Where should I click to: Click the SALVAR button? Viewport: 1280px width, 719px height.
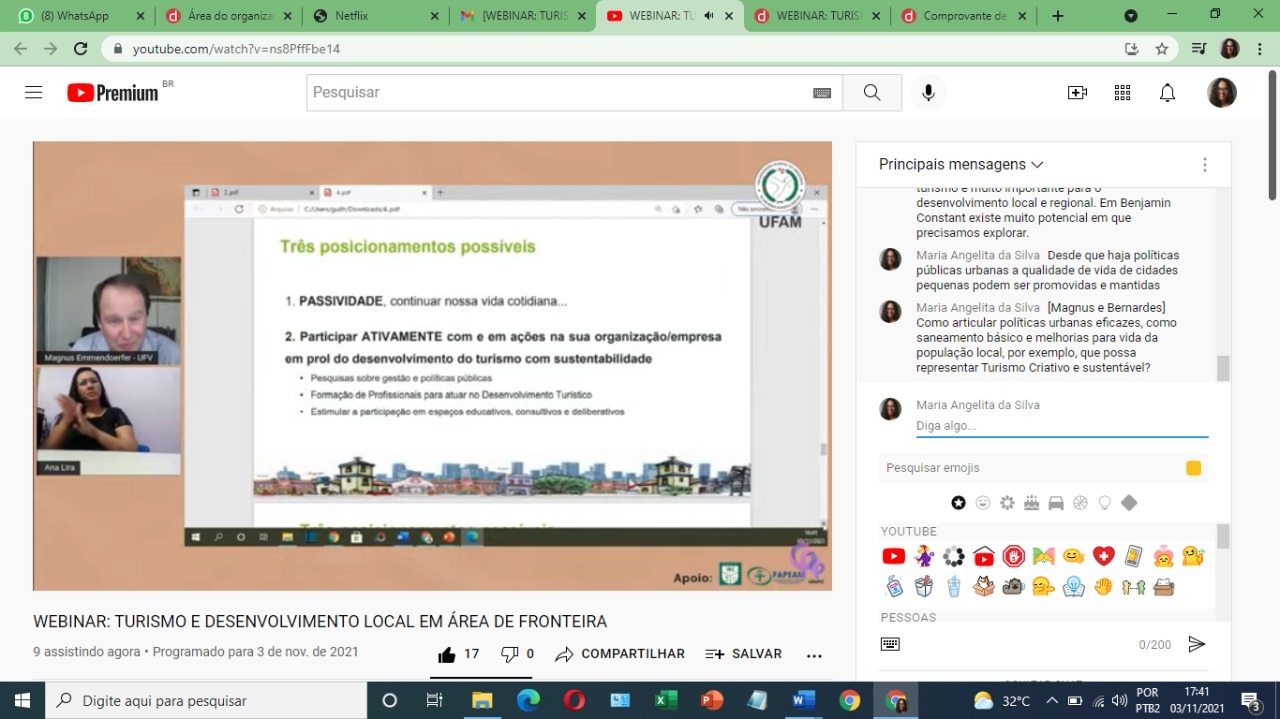[x=743, y=654]
